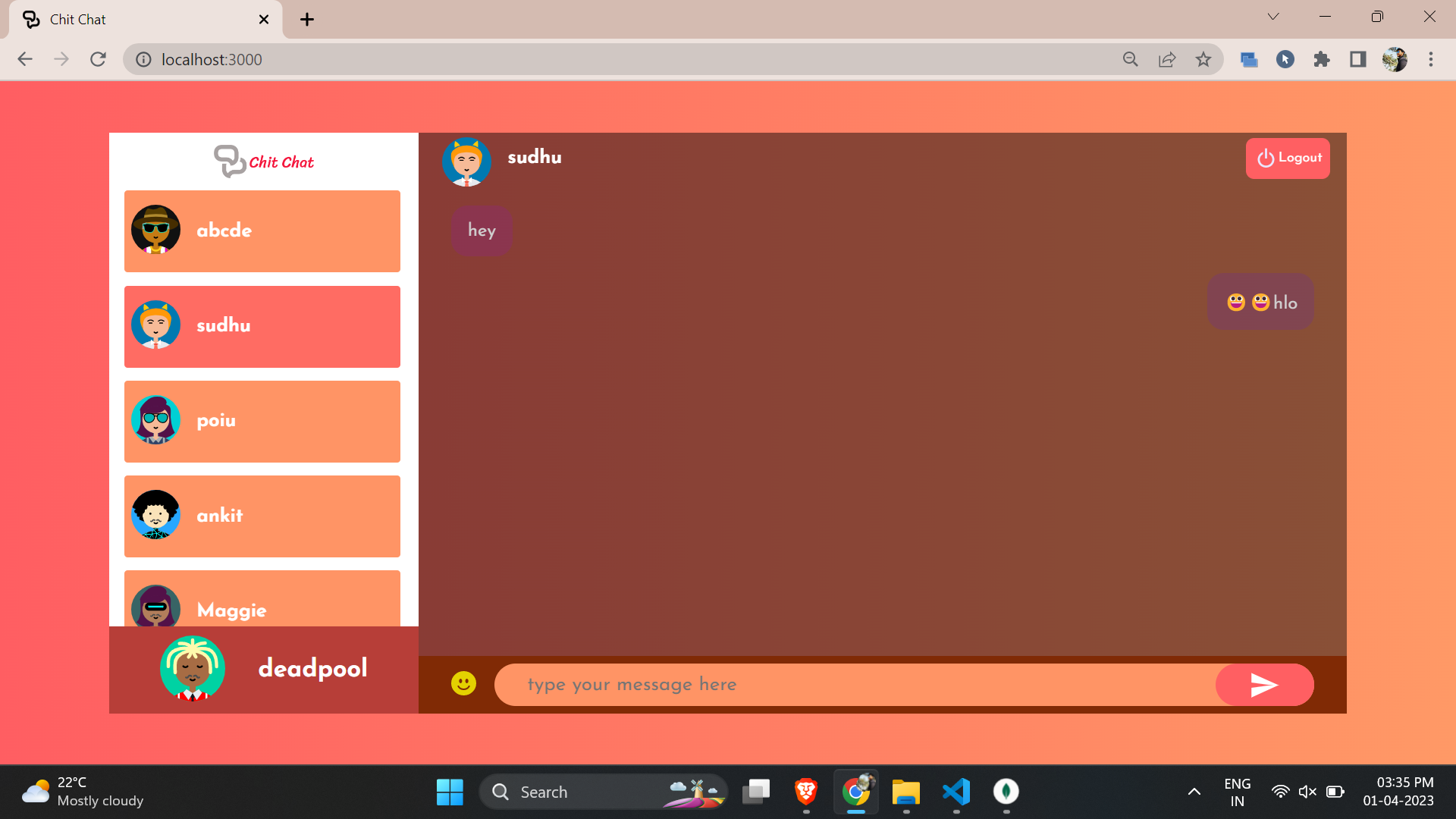Reload the page
The height and width of the screenshot is (819, 1456).
click(98, 59)
